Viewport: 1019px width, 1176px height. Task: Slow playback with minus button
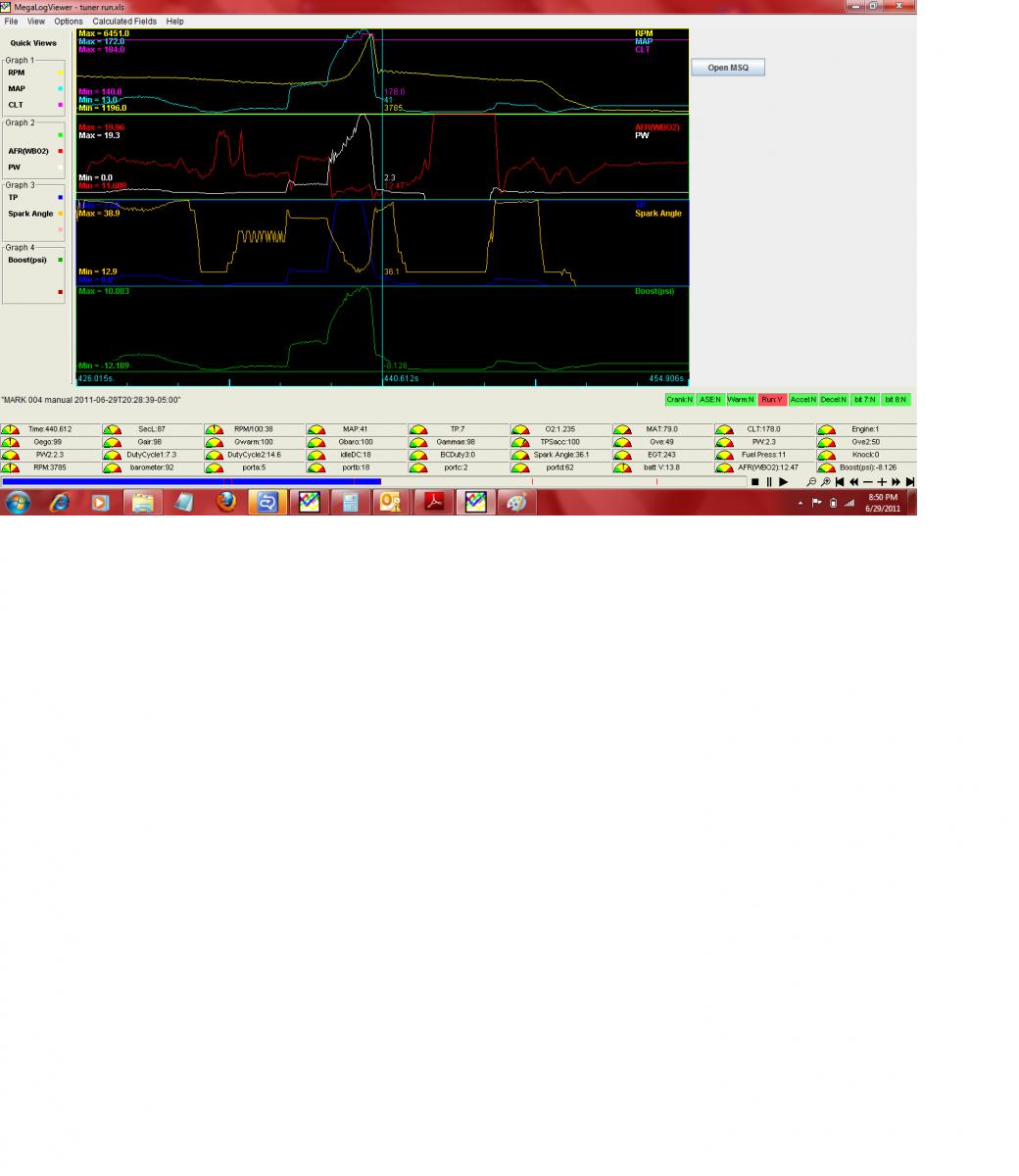867,482
